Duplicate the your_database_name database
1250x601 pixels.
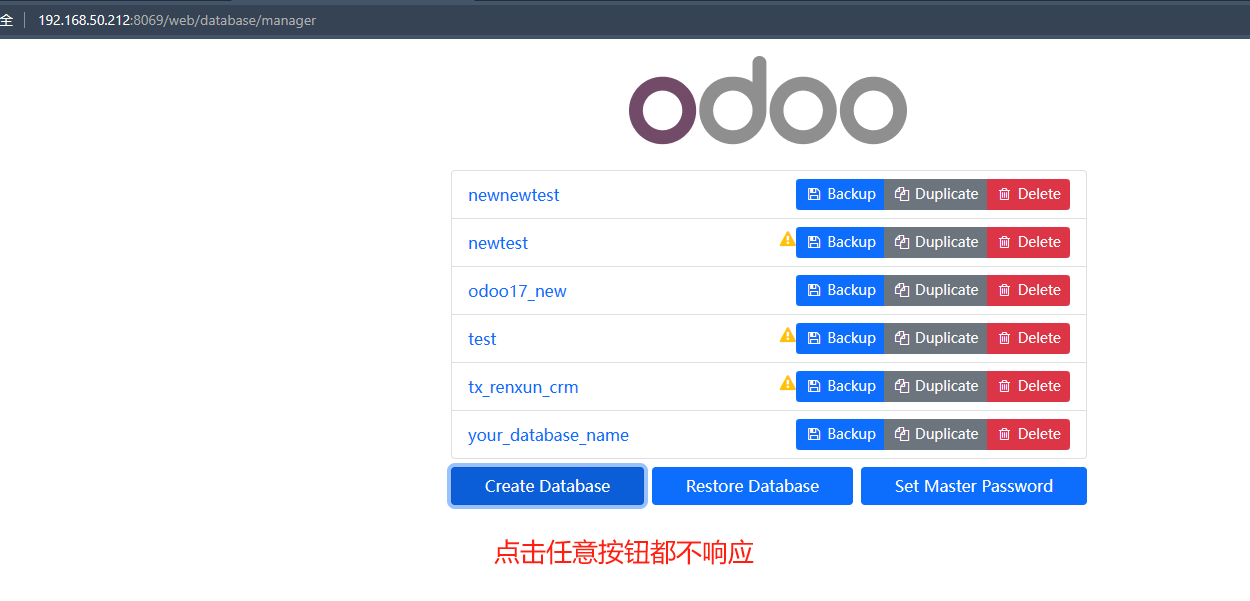[936, 434]
